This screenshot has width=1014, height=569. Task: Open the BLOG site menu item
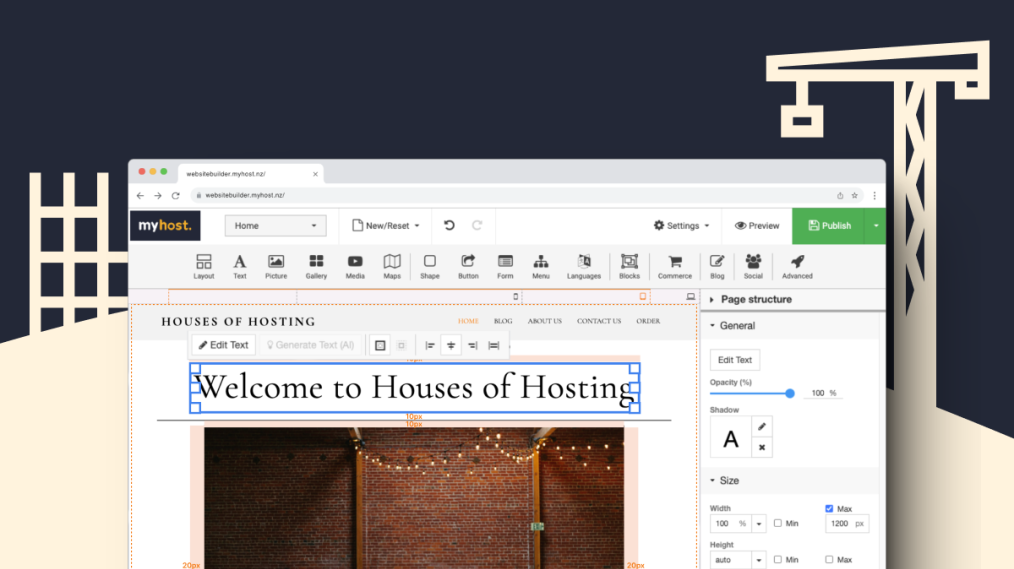503,321
